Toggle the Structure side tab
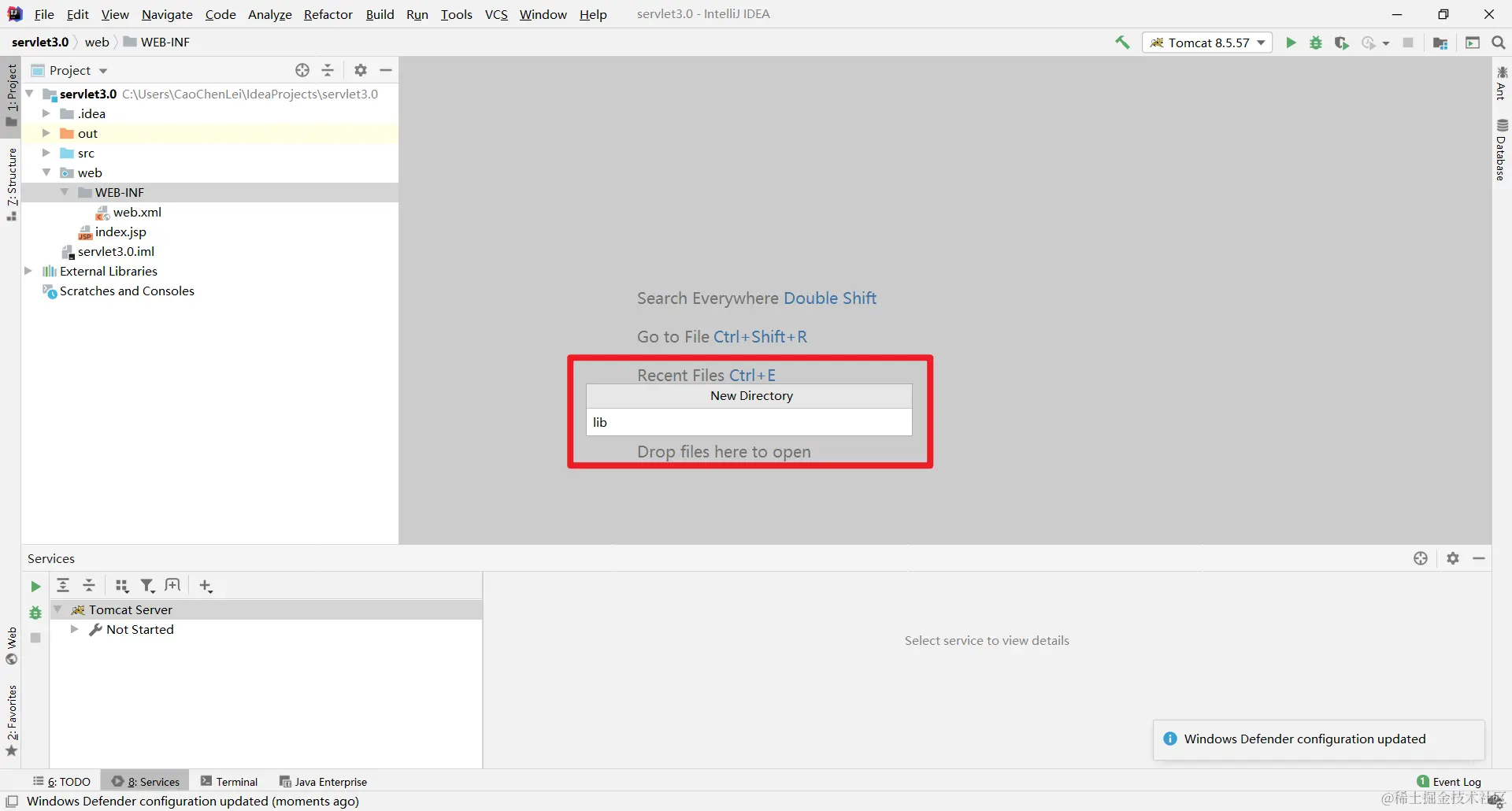1512x811 pixels. tap(12, 185)
